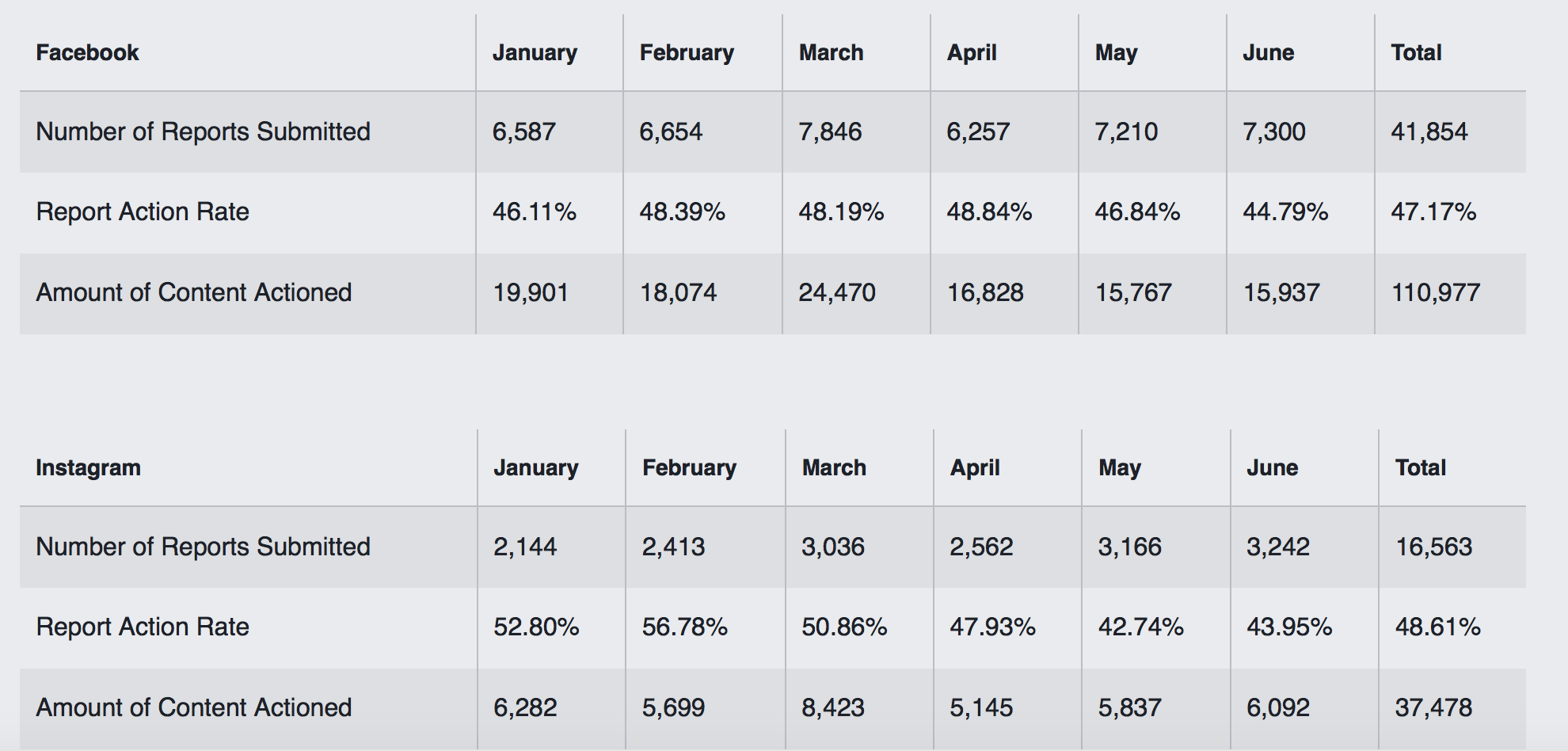This screenshot has height=751, width=1568.
Task: Click Facebook March content actioned 24,470
Action: tap(837, 293)
